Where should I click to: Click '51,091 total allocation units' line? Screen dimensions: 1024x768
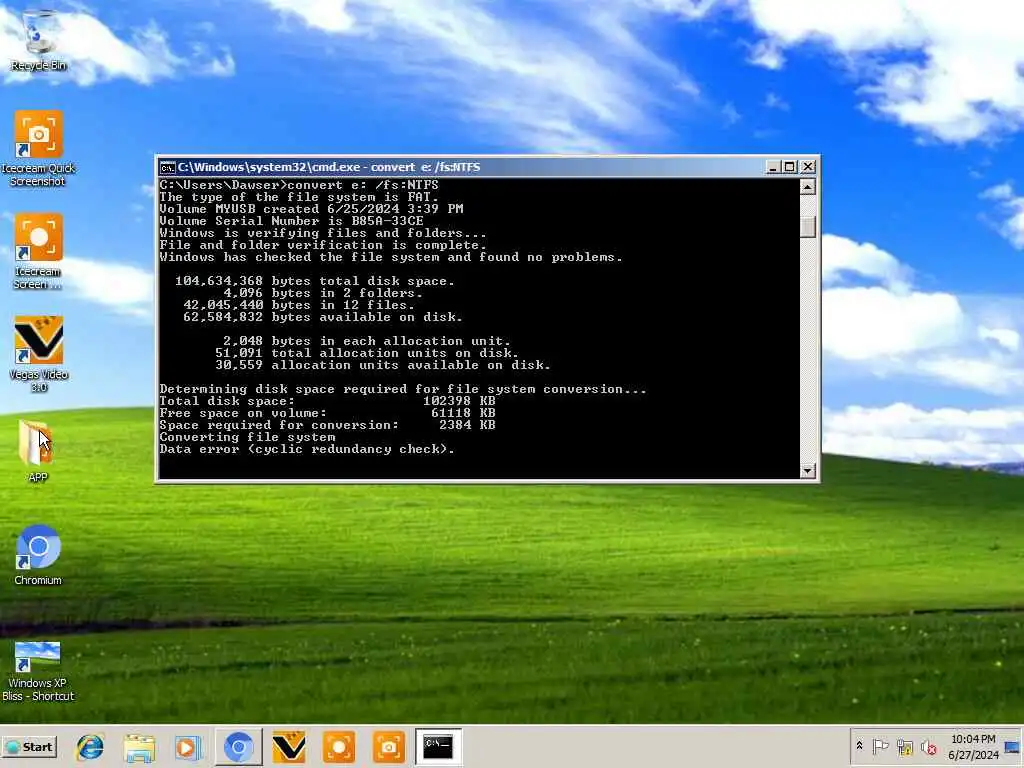pyautogui.click(x=367, y=353)
